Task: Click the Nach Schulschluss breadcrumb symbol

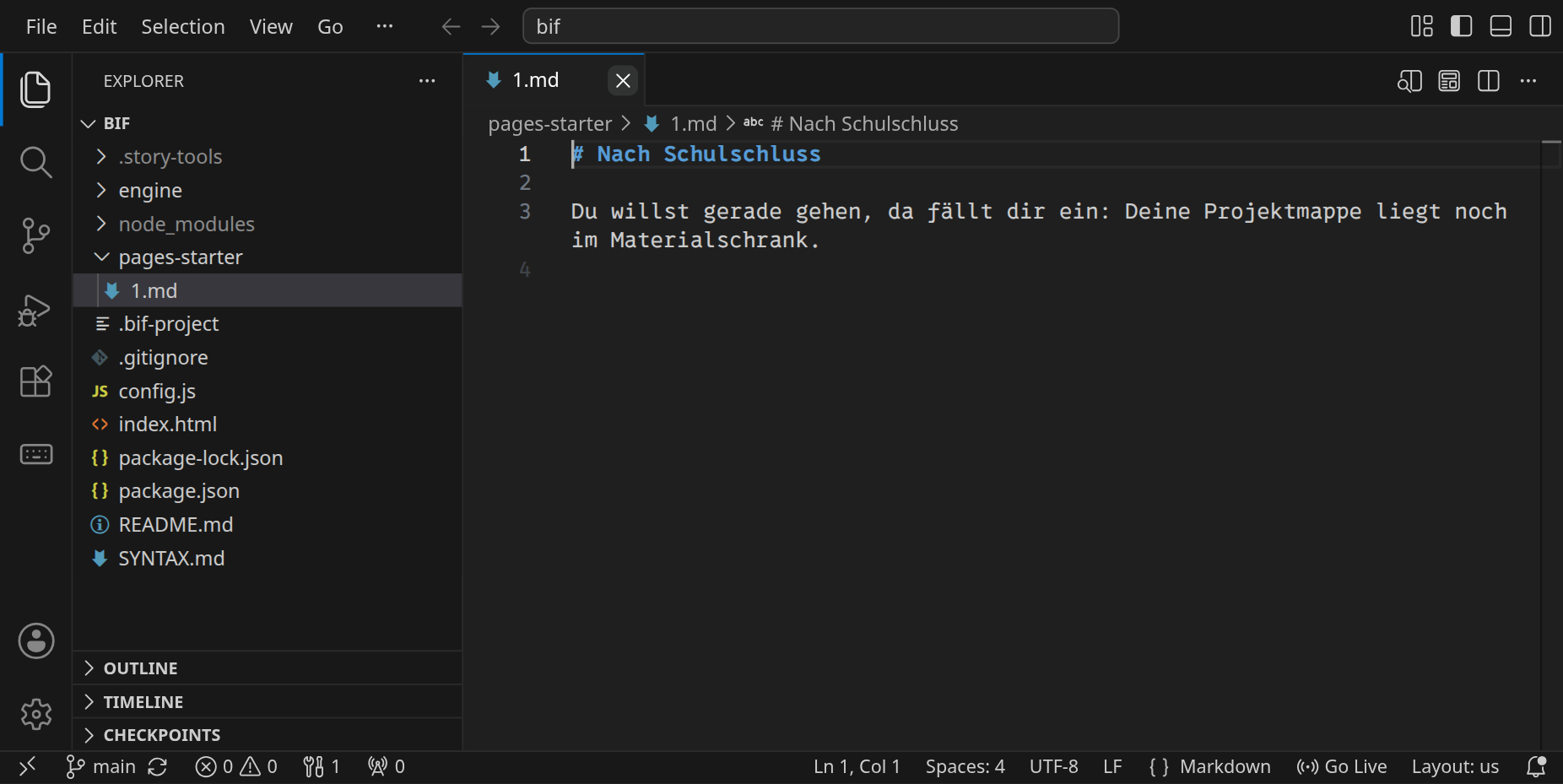Action: point(852,124)
